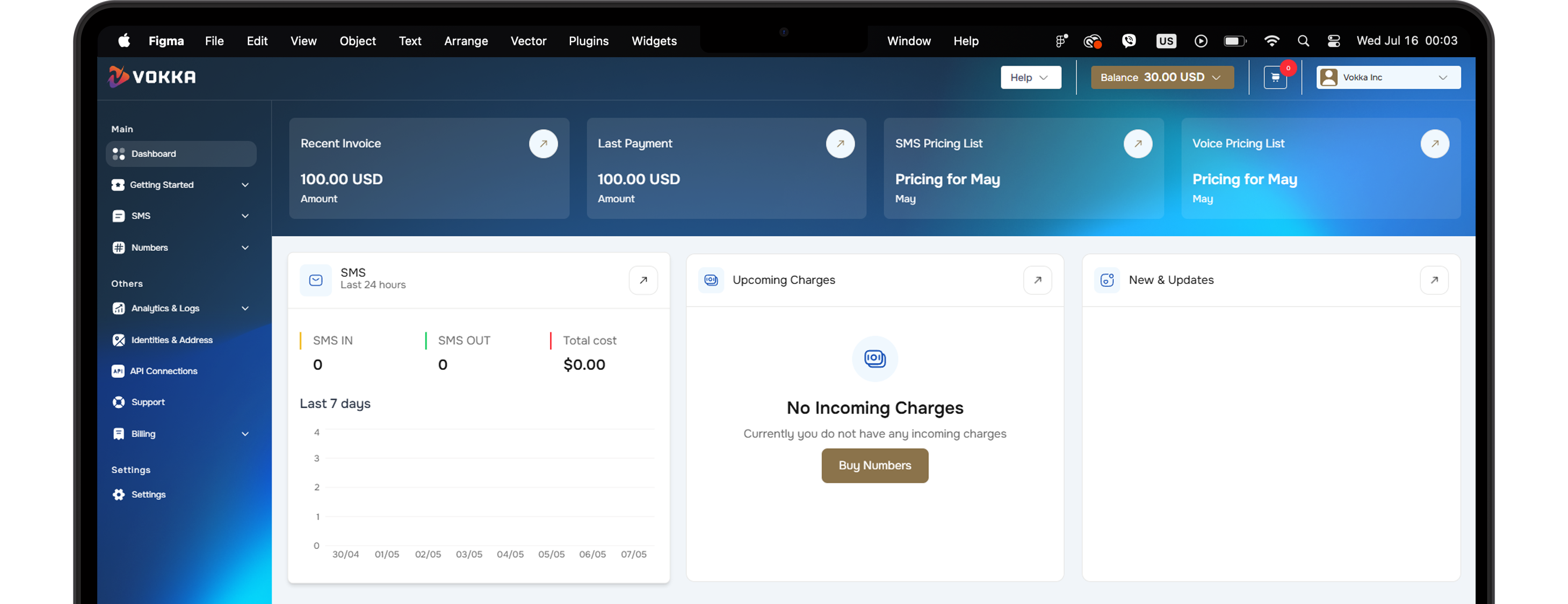Image resolution: width=1568 pixels, height=604 pixels.
Task: Expand Analytics & Logs sidebar section
Action: [x=181, y=308]
